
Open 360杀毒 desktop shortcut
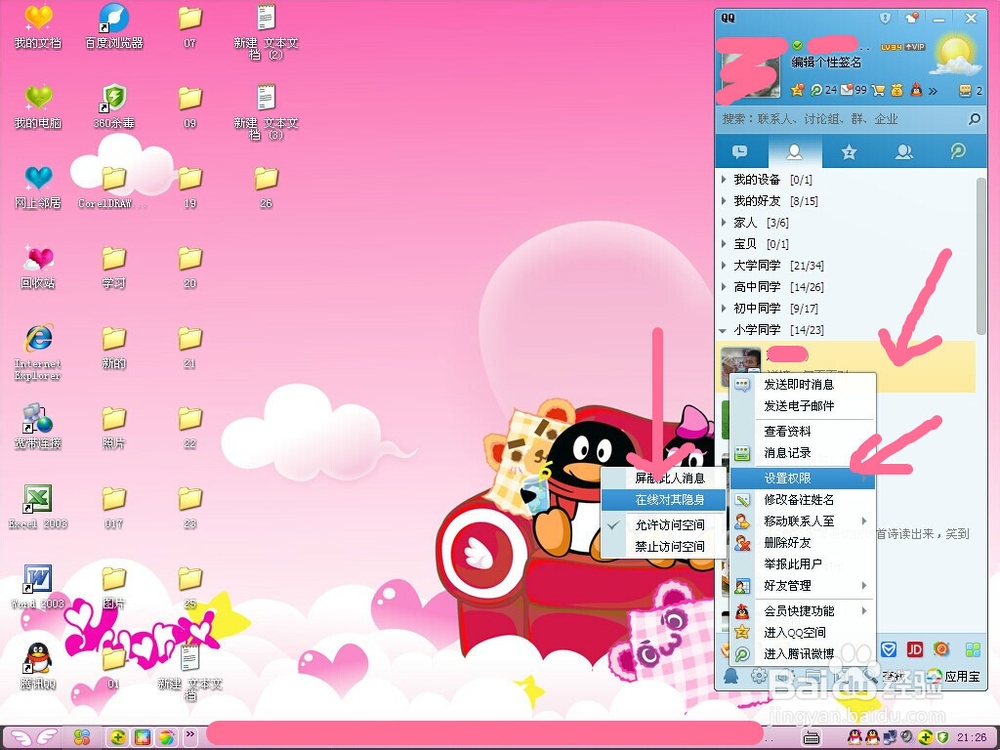point(114,107)
